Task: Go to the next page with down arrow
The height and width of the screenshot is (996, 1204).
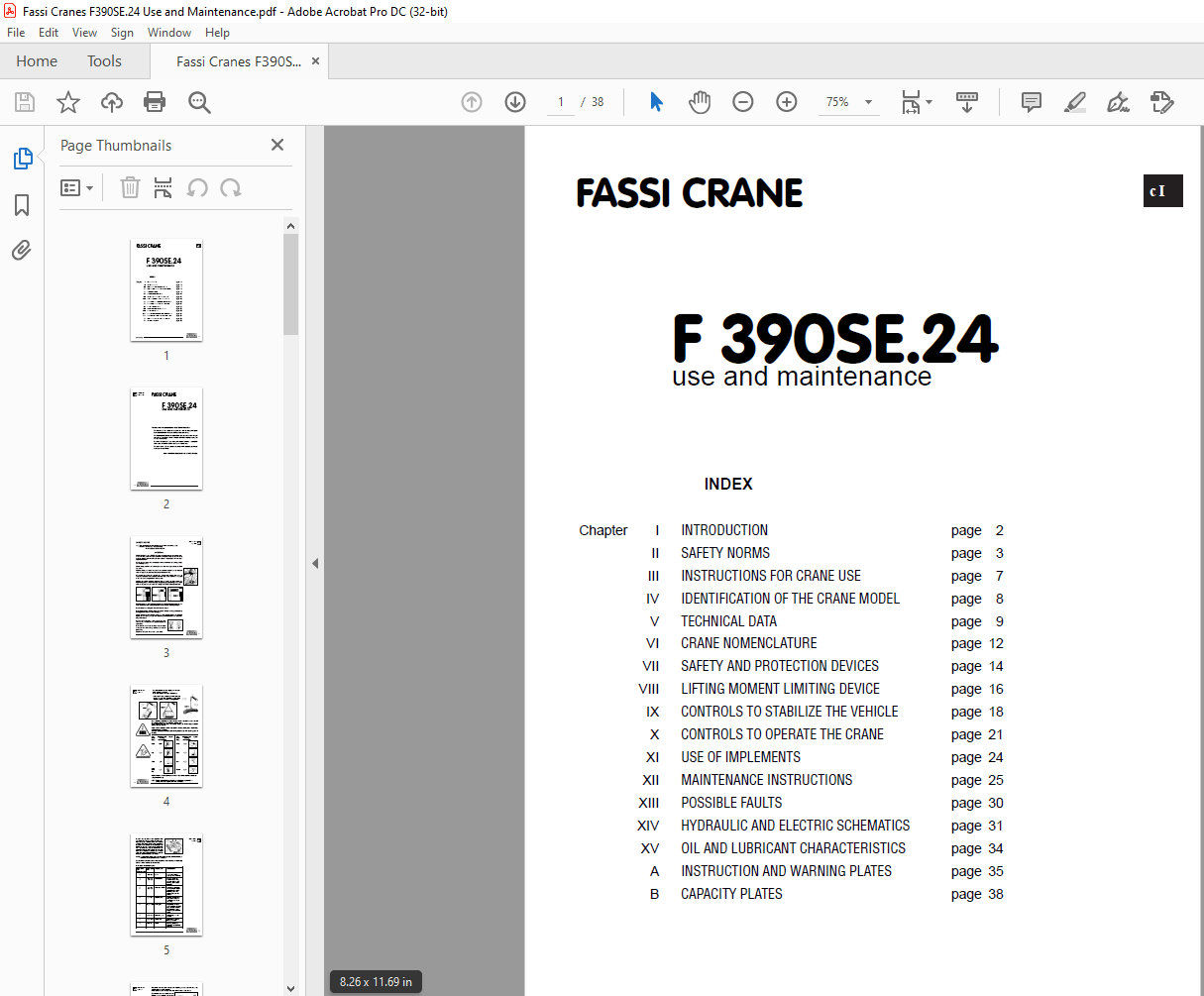Action: point(514,101)
